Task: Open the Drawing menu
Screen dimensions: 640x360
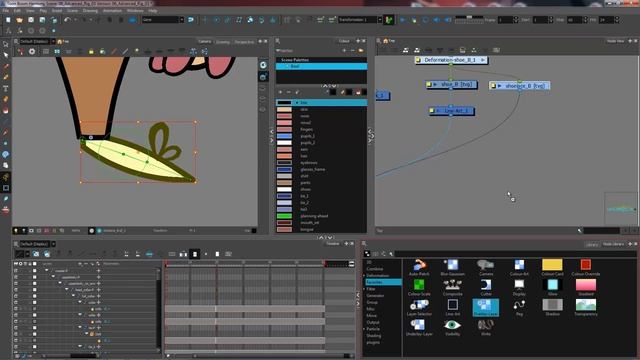Action: 90,11
